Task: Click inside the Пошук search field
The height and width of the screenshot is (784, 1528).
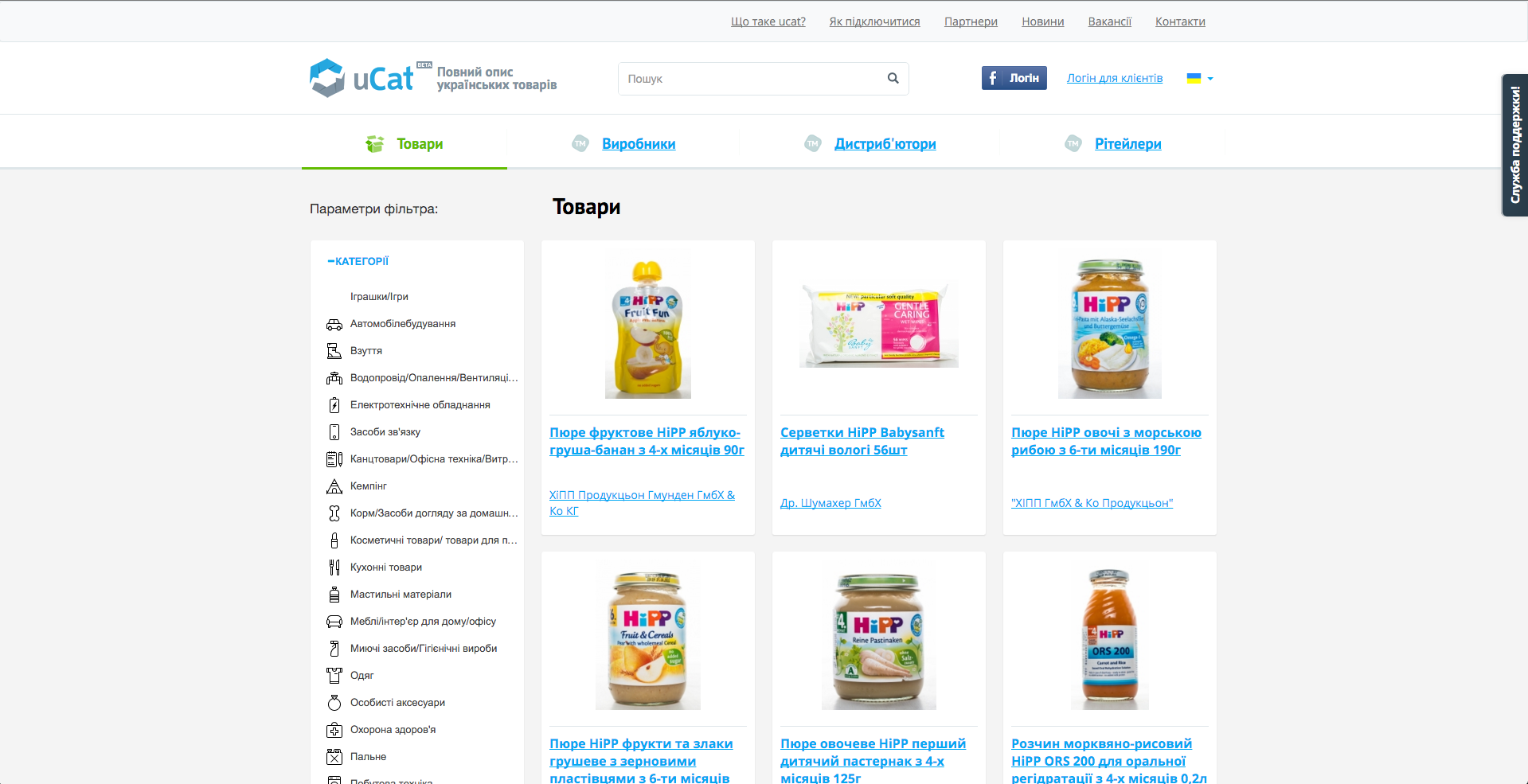Action: (752, 78)
